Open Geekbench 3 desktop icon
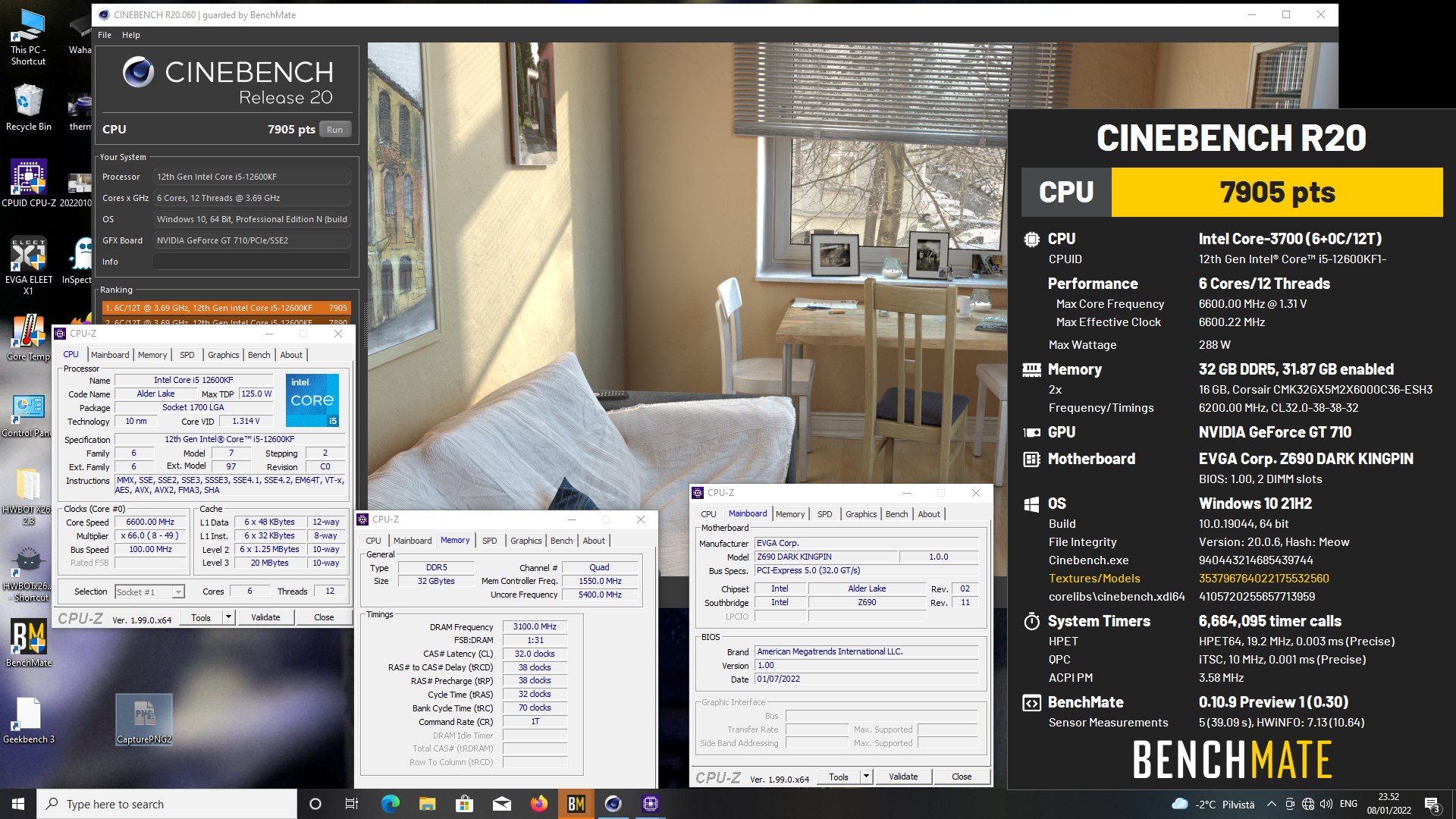The height and width of the screenshot is (819, 1456). [x=28, y=720]
